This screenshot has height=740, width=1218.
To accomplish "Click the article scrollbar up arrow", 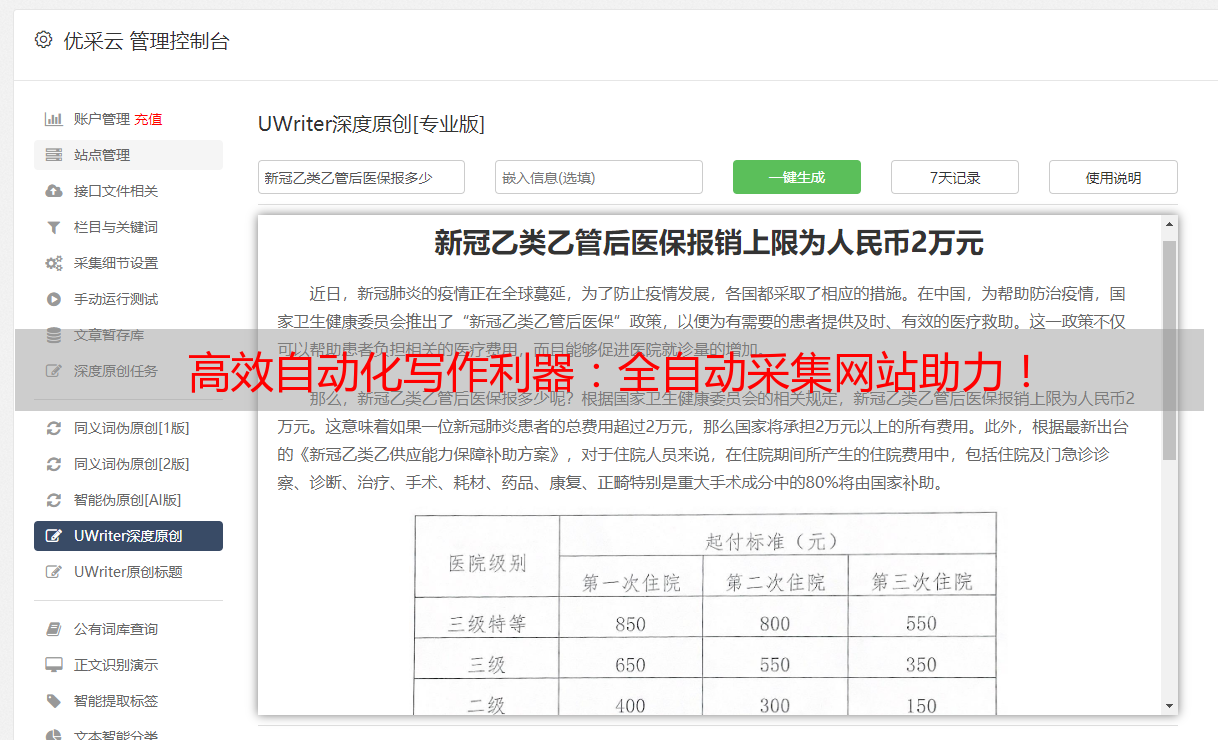I will click(x=1169, y=225).
